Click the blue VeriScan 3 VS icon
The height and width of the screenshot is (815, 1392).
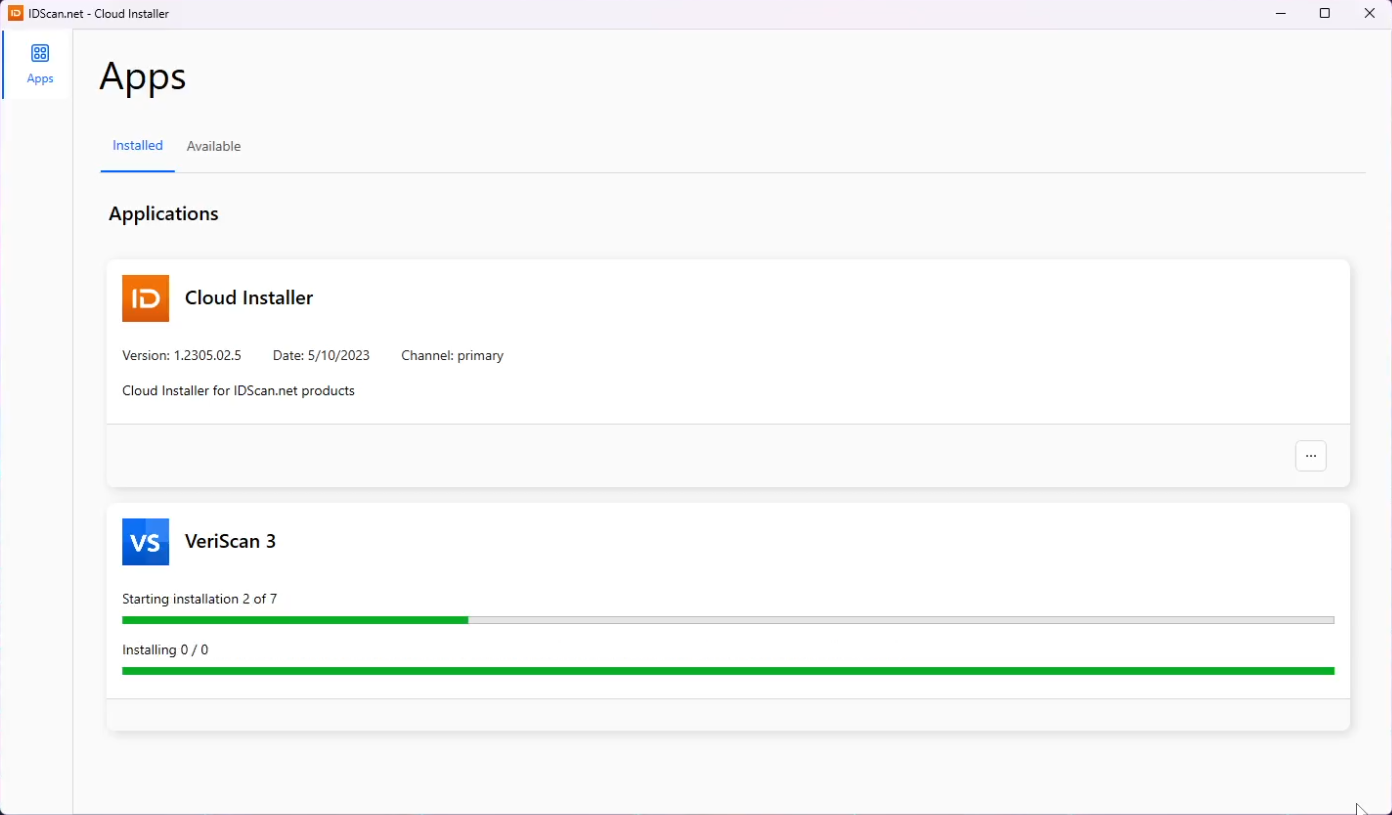coord(145,542)
